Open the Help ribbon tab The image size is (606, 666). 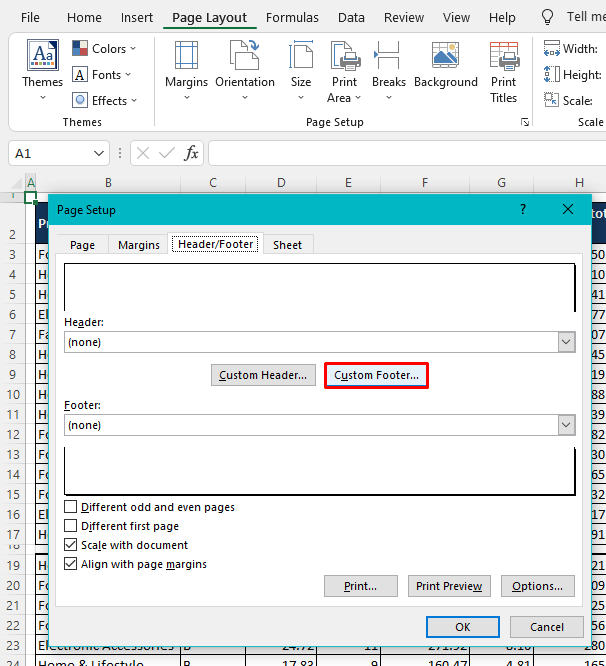[502, 17]
